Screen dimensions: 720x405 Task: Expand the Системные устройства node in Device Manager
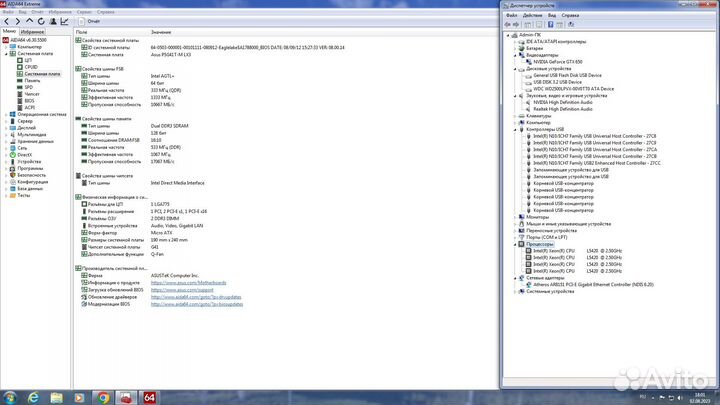pyautogui.click(x=515, y=292)
